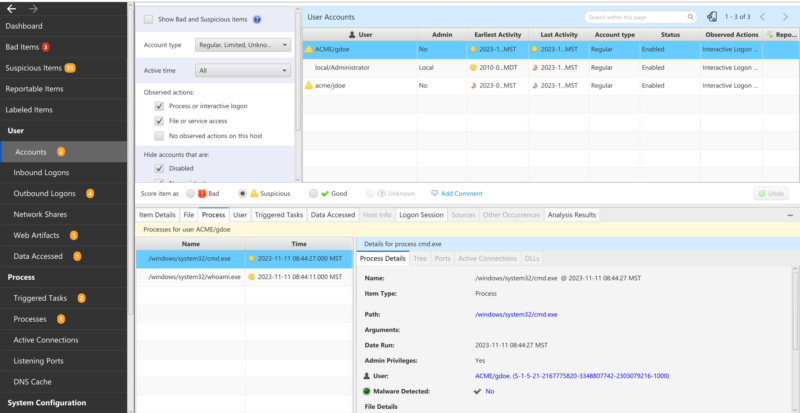800x413 pixels.
Task: Click the Suspicious Items count badge
Action: point(70,68)
